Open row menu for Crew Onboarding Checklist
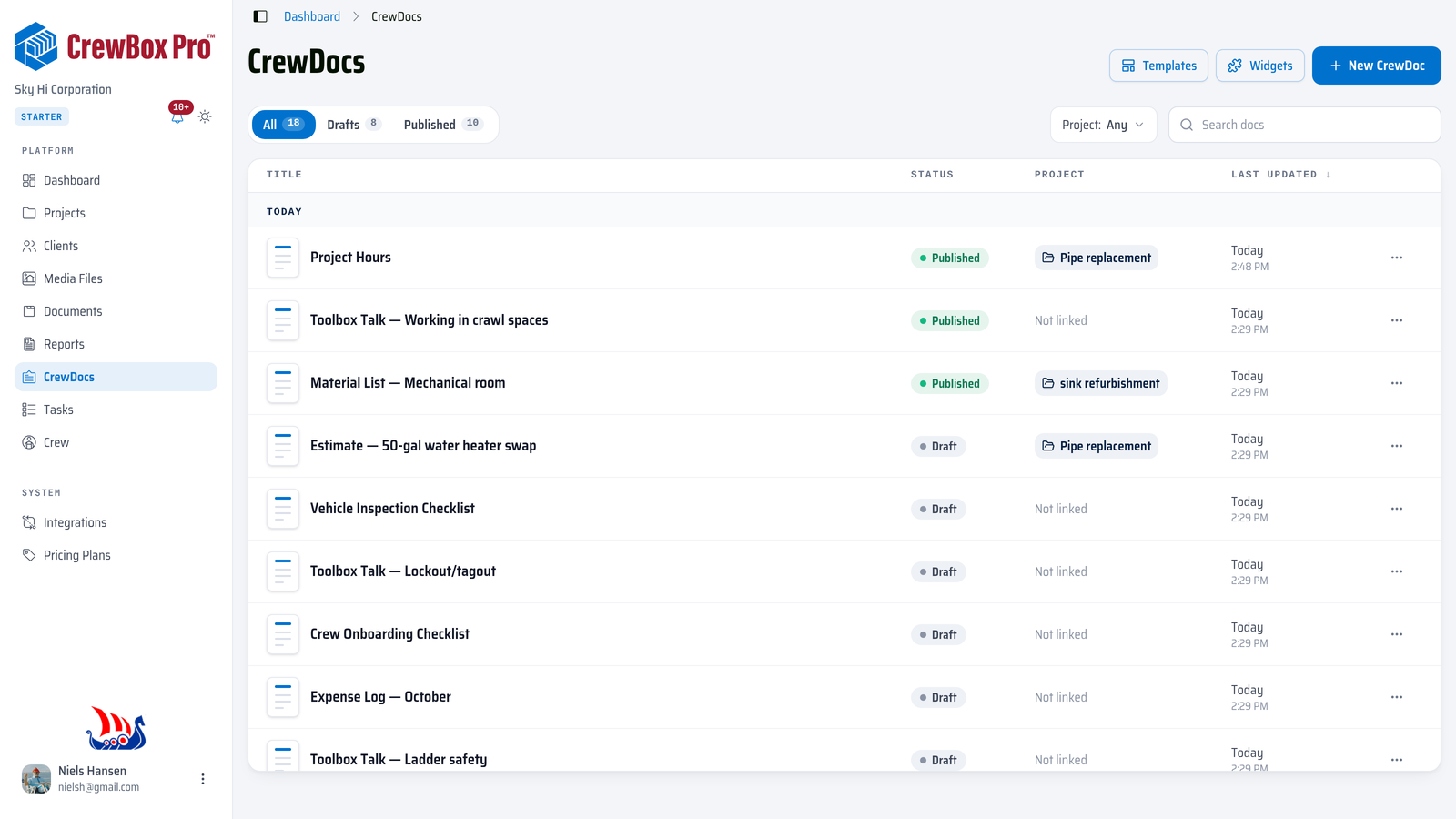Image resolution: width=1456 pixels, height=819 pixels. [1397, 634]
